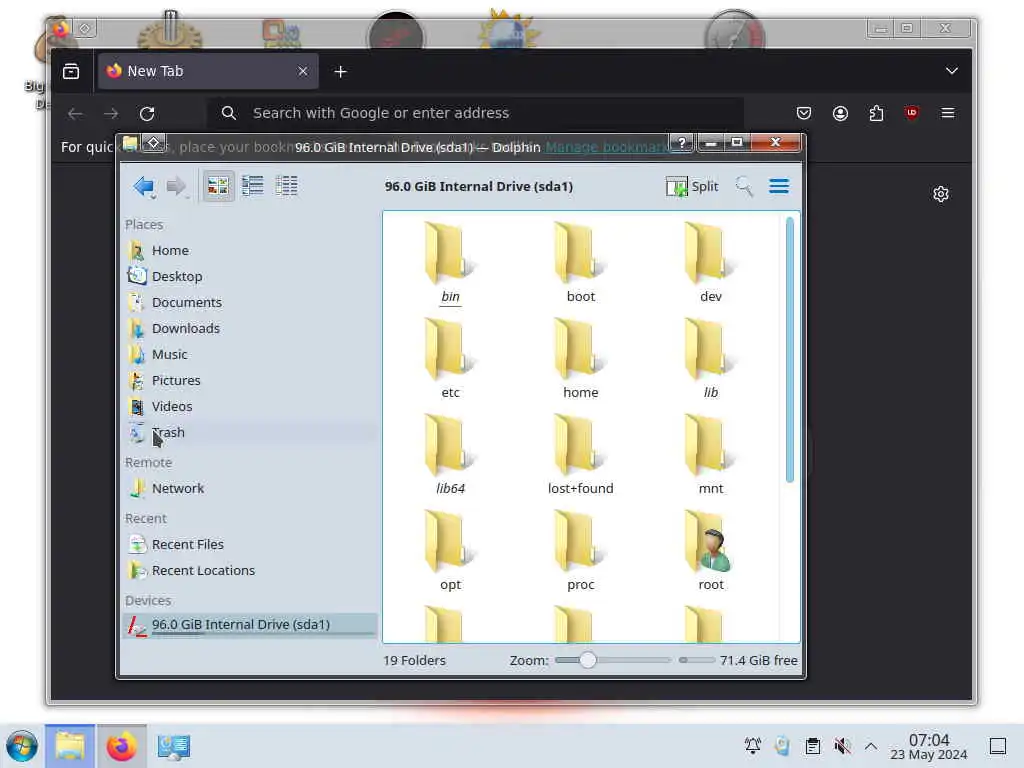Viewport: 1024px width, 768px height.
Task: Select the lost+found folder icon
Action: (x=580, y=445)
